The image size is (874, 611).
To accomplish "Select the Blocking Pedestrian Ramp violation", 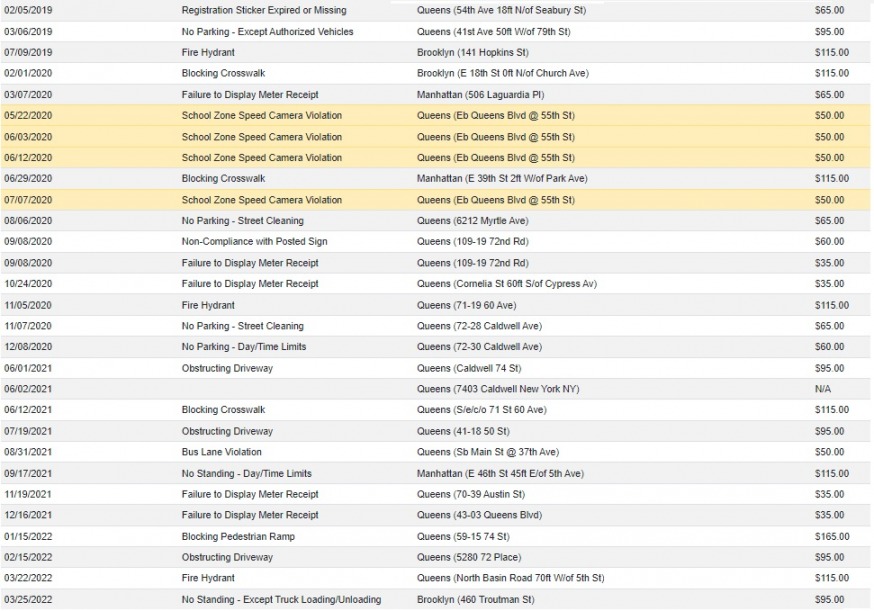I will [238, 537].
